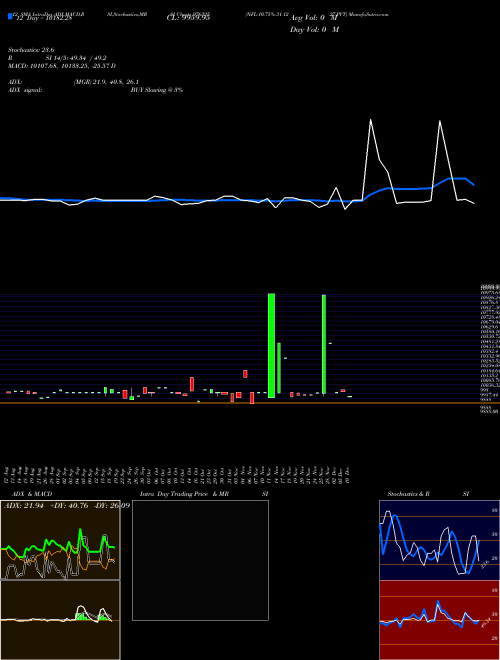Click the price scale labels on the right axis
Screen dimensions: 500x660
point(490,349)
